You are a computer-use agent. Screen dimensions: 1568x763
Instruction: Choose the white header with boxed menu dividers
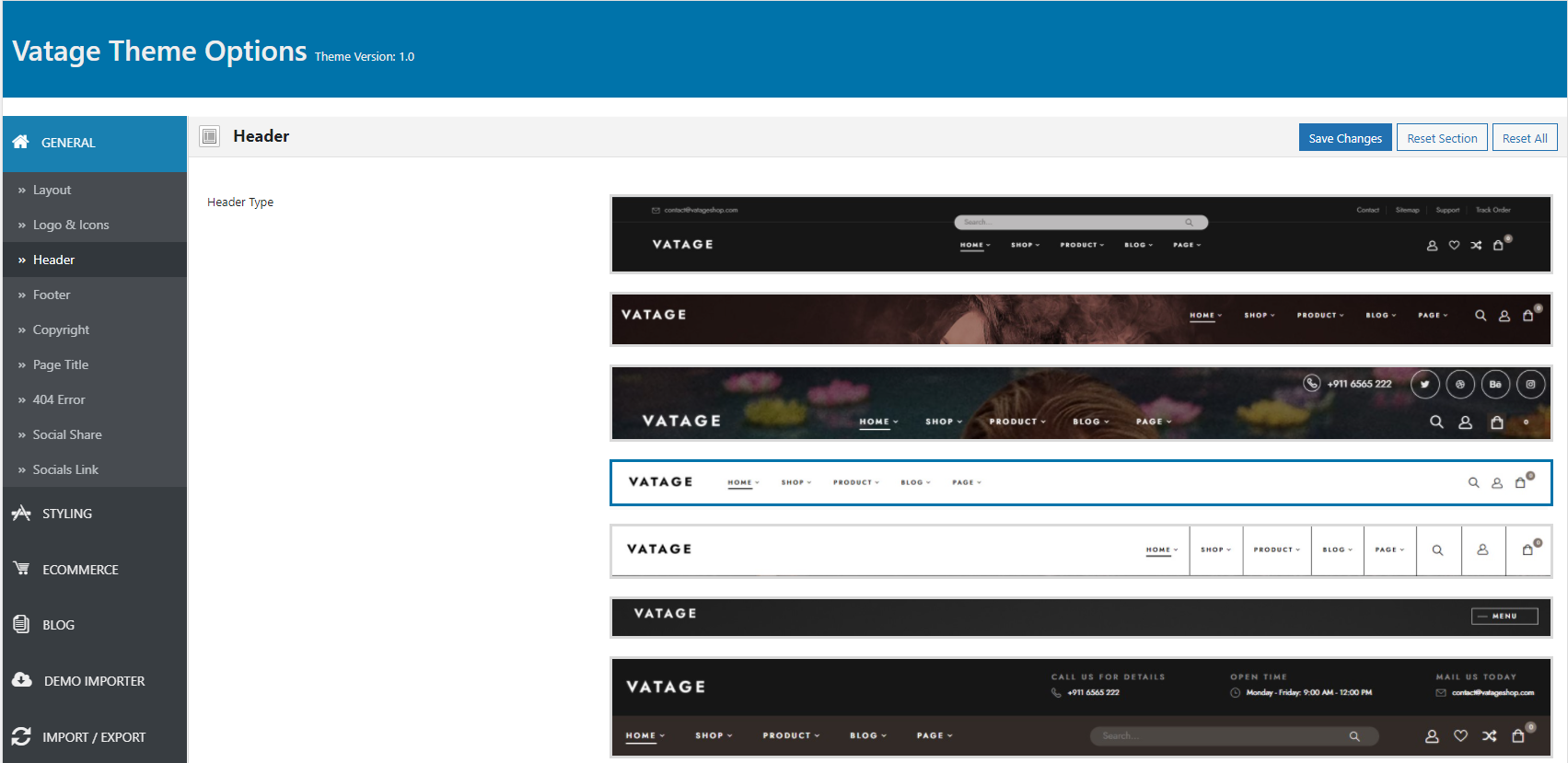tap(1081, 550)
